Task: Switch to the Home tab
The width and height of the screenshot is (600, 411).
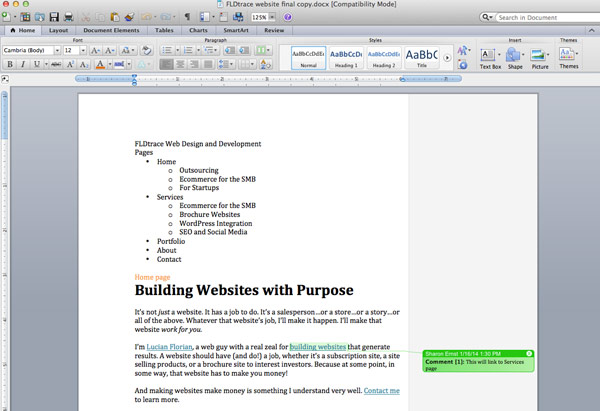Action: 23,30
